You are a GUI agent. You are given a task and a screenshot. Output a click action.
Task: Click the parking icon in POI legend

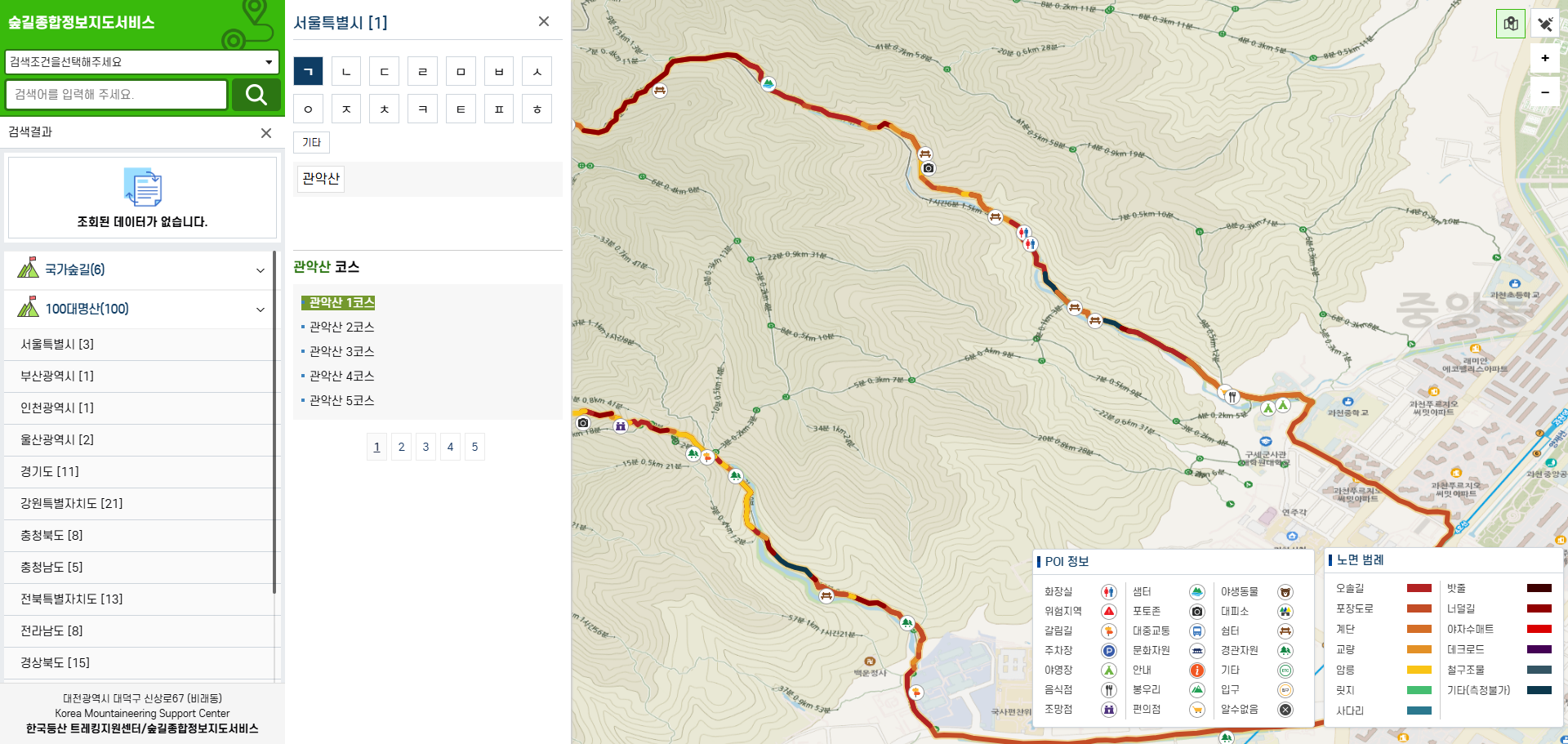pyautogui.click(x=1108, y=651)
